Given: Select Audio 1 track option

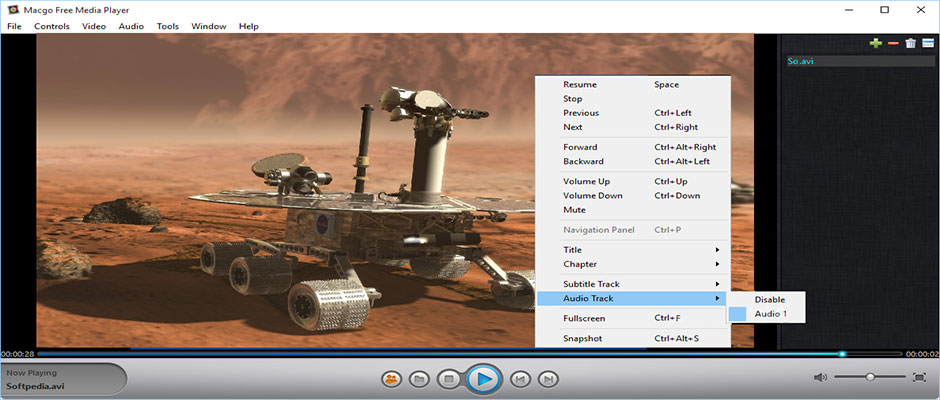Looking at the screenshot, I should pyautogui.click(x=766, y=314).
